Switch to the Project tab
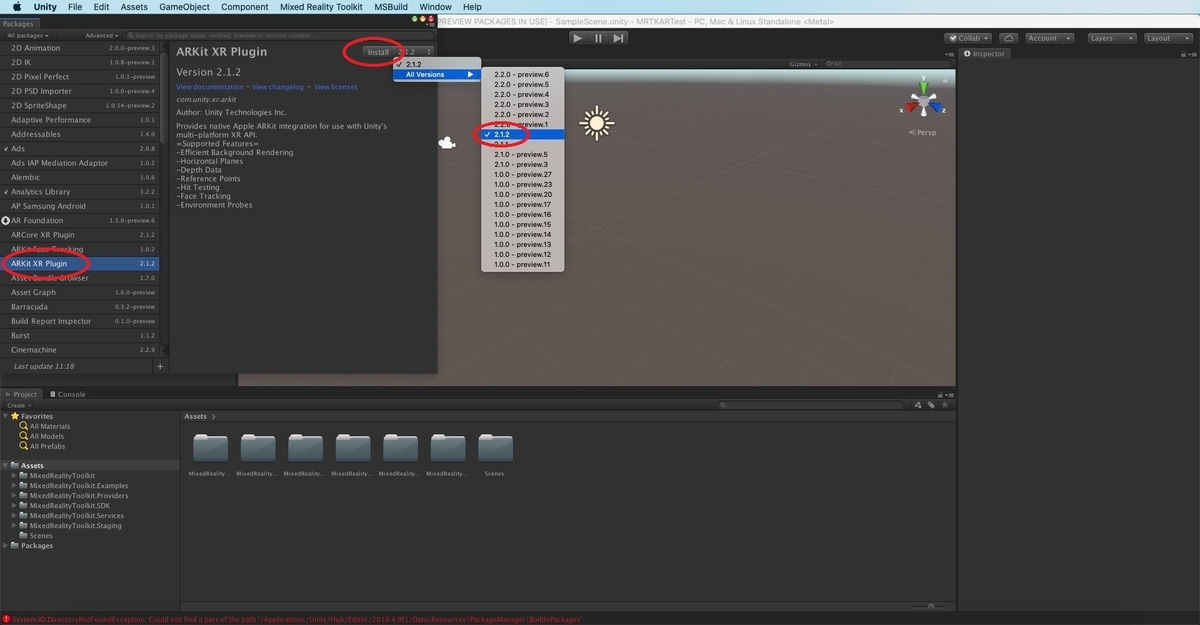The image size is (1200, 625). point(21,394)
